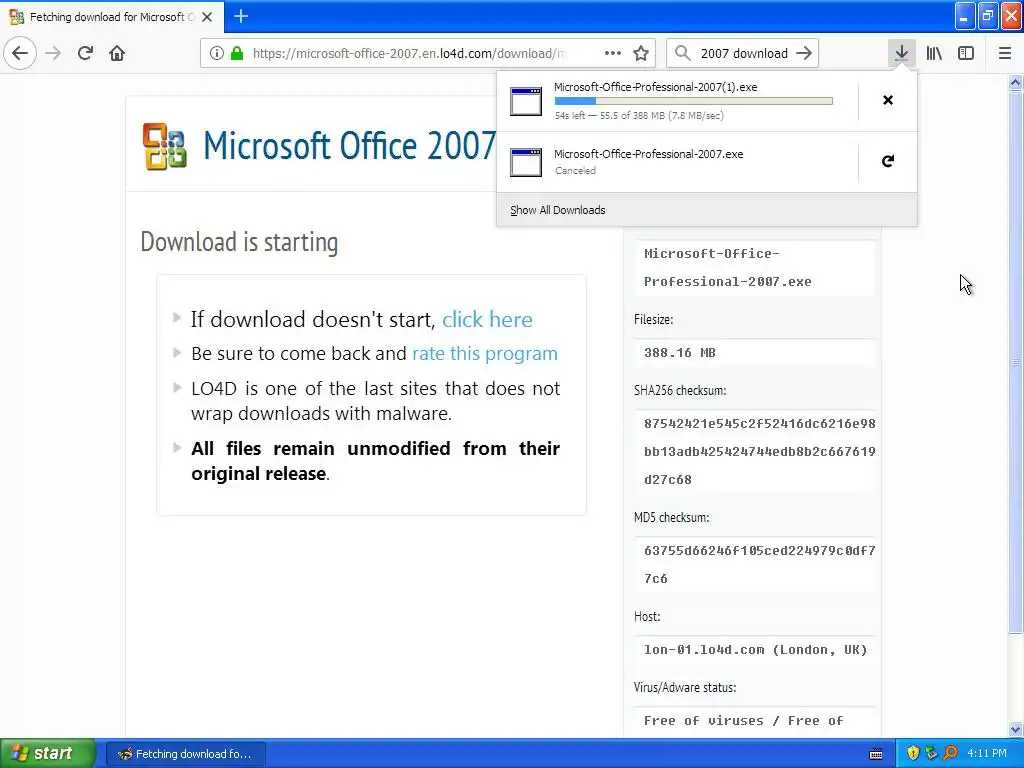
Task: Click in the '2007 download' search box
Action: coord(744,53)
